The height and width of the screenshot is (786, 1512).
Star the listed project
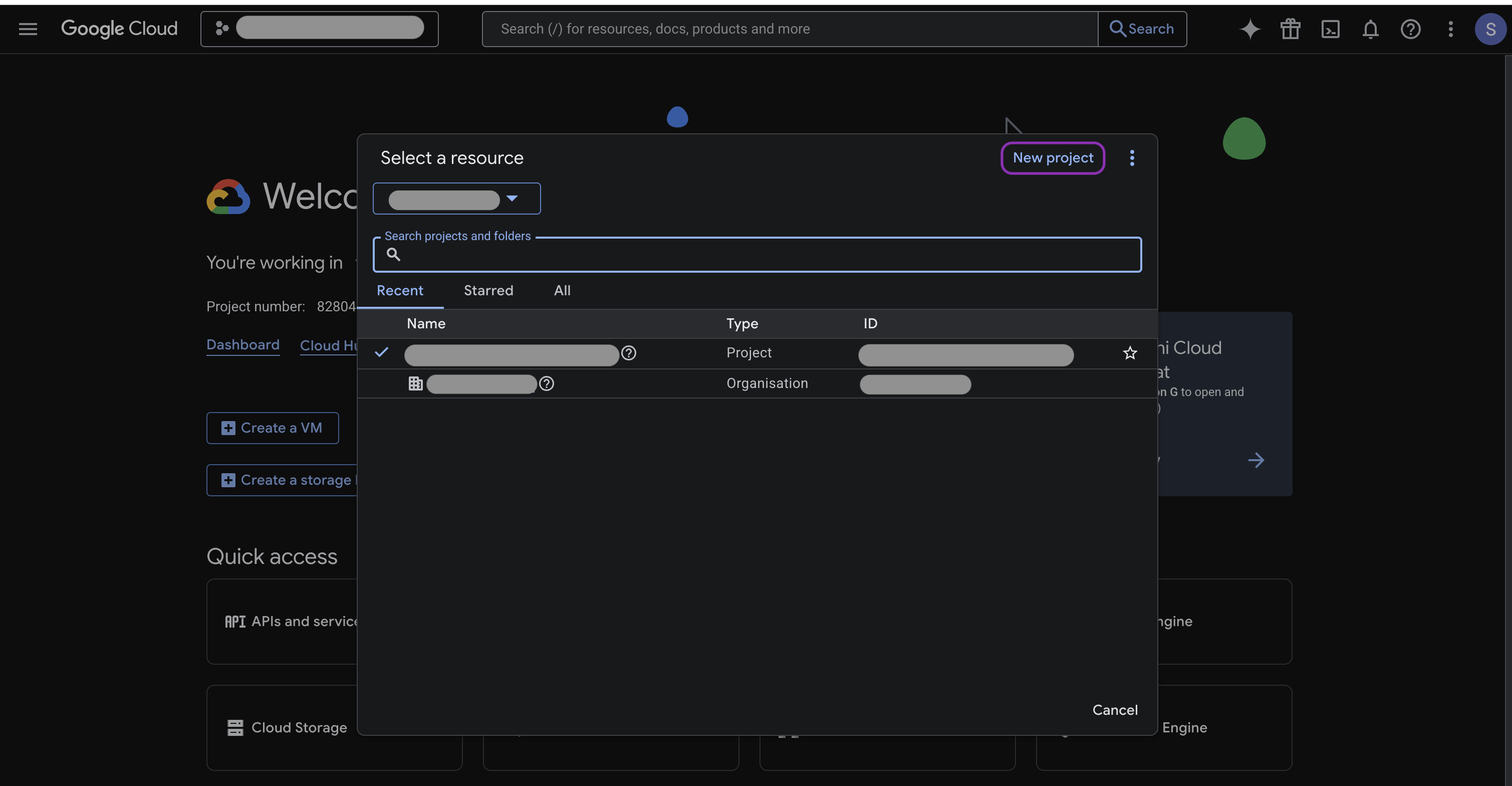click(1129, 353)
